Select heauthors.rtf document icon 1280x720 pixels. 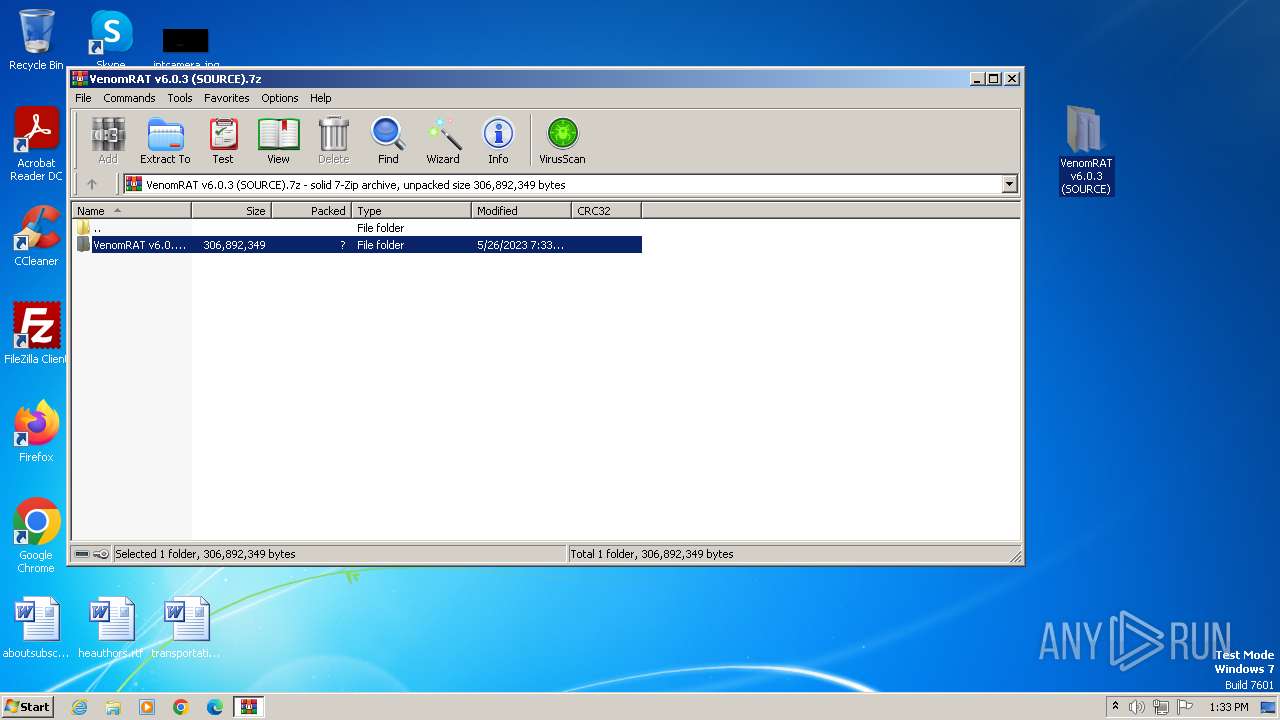point(111,628)
